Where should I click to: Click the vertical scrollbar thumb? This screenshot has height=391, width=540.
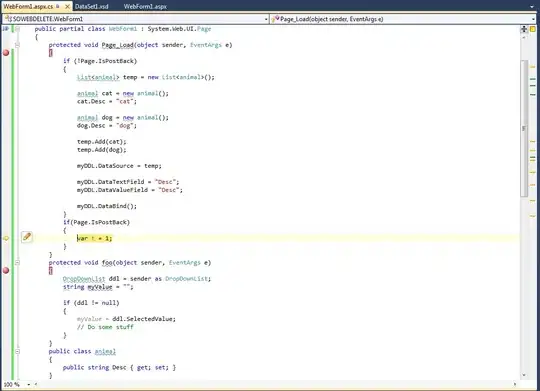pos(524,128)
